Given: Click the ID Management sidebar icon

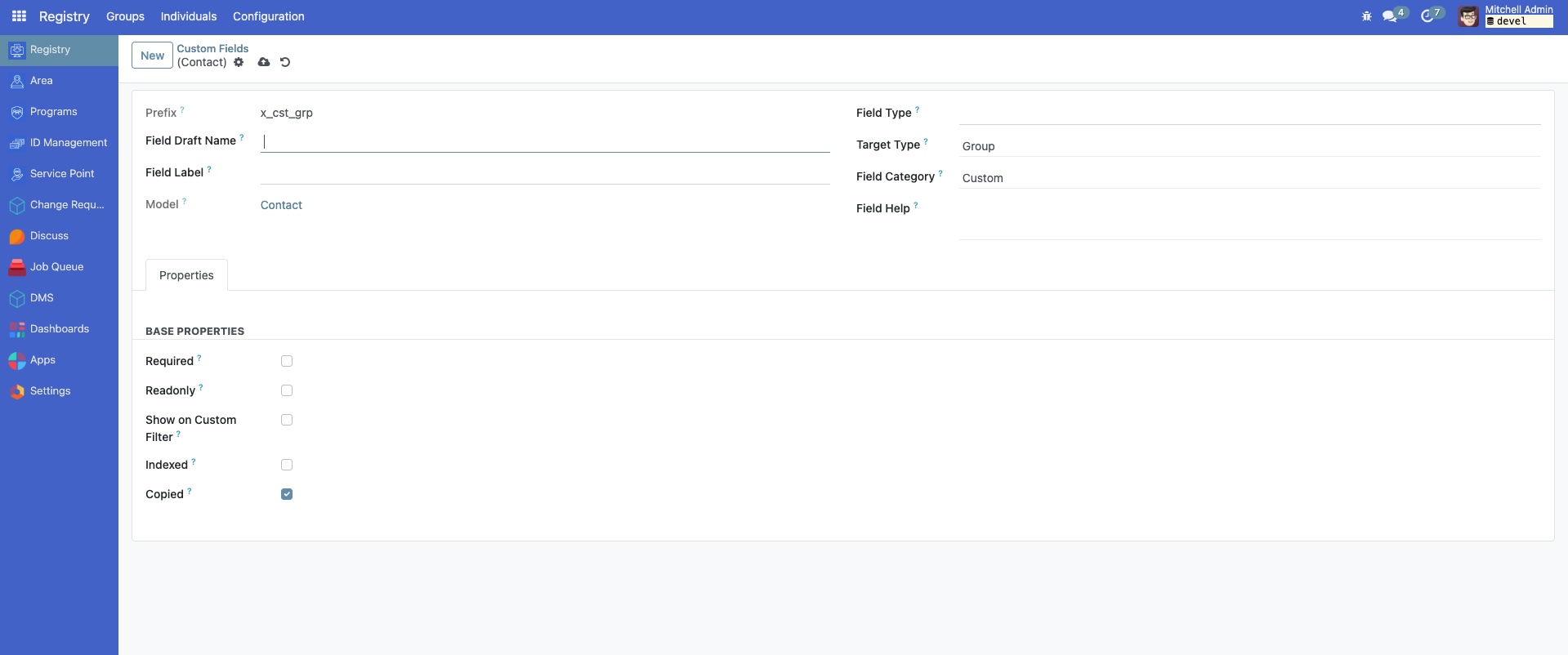Looking at the screenshot, I should 17,144.
